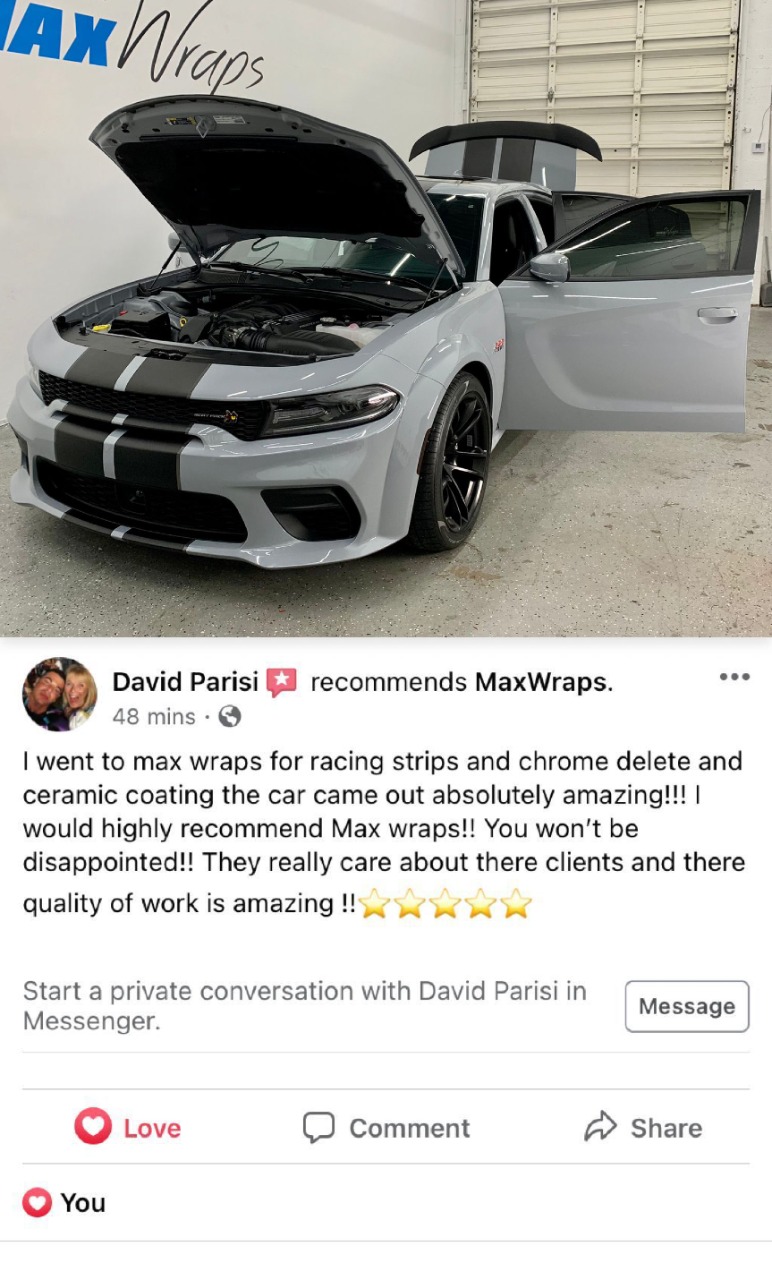Click the Comment text label

pos(409,1128)
